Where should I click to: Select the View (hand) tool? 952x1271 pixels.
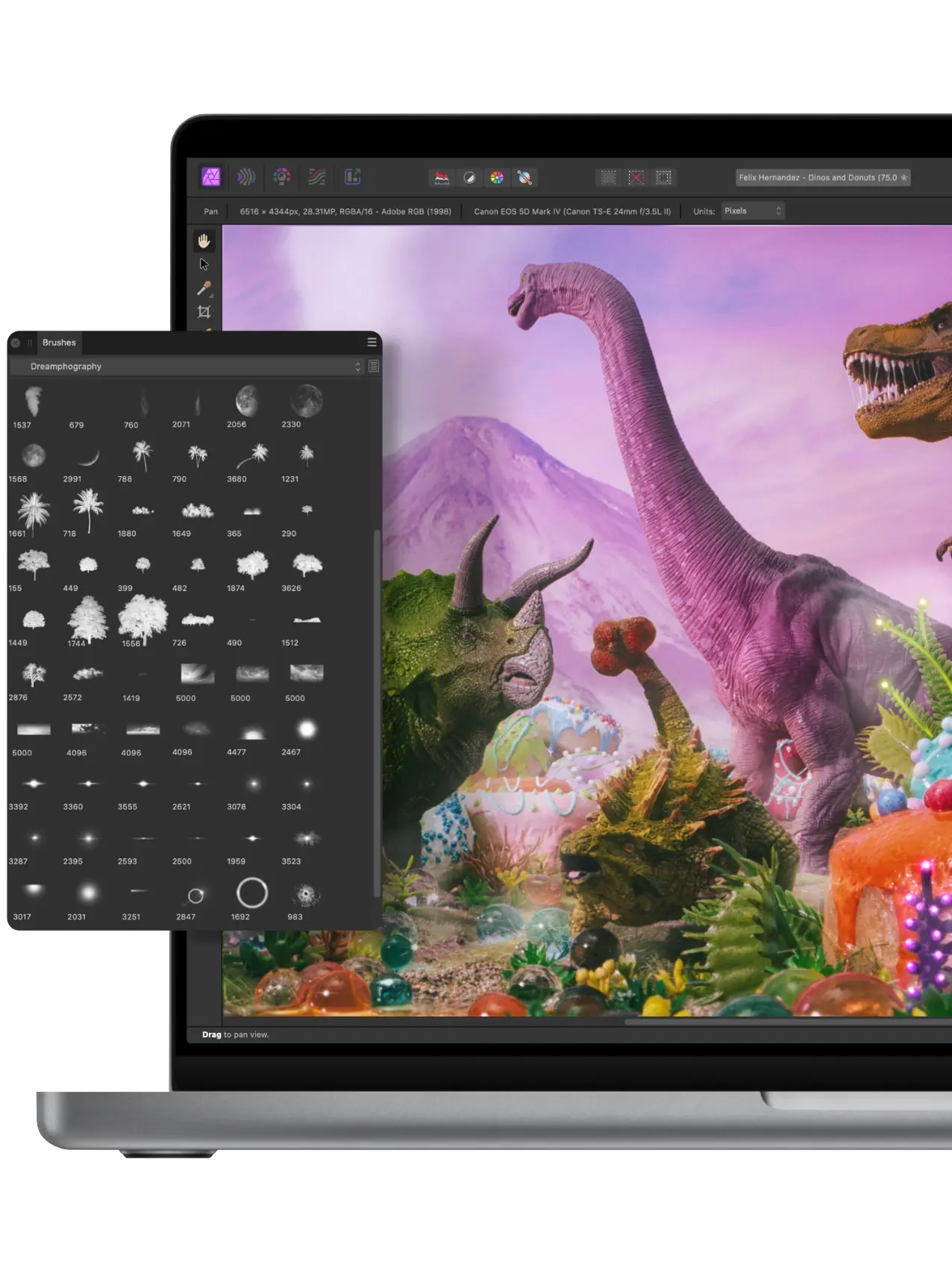[x=204, y=241]
